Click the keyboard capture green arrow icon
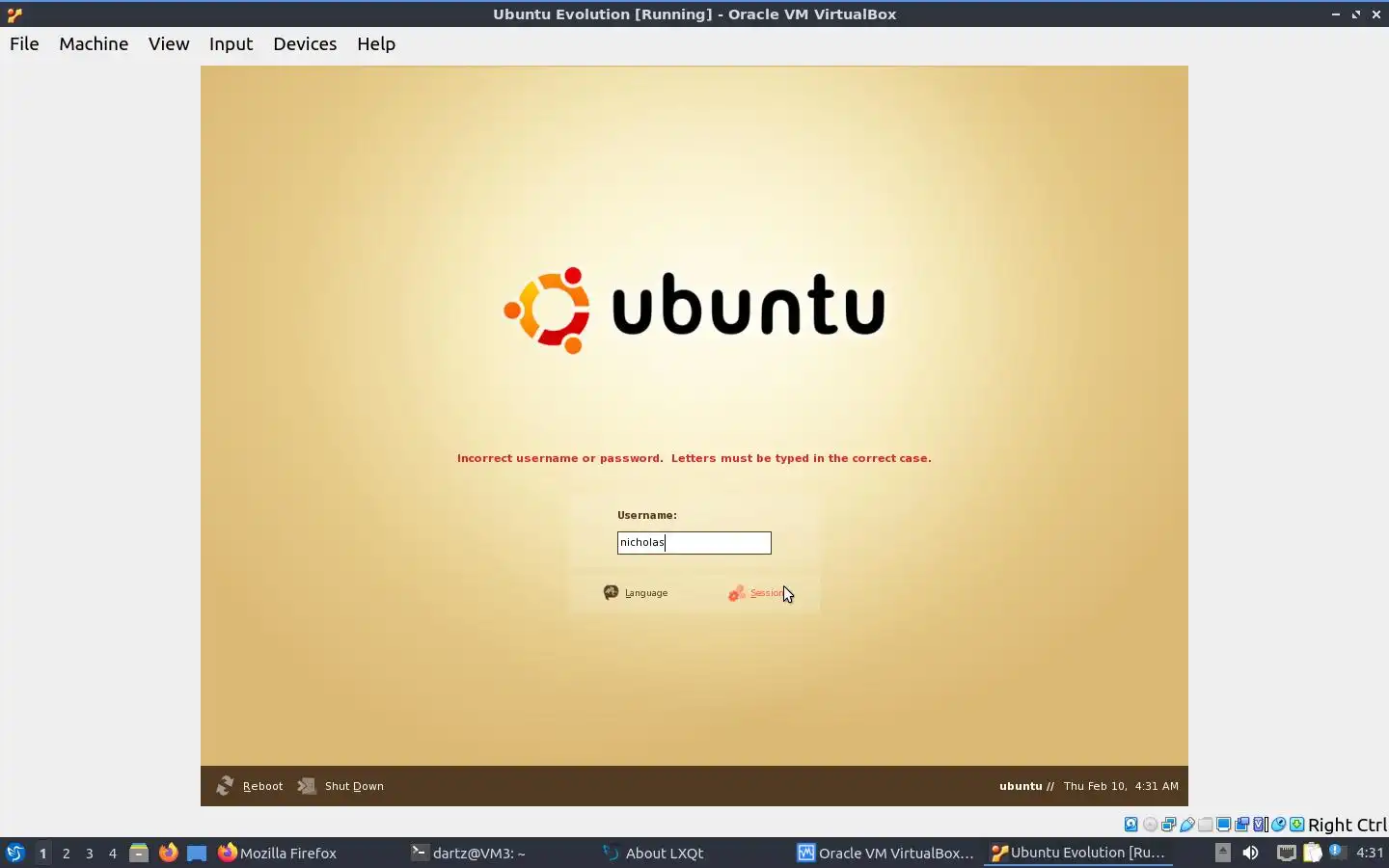Image resolution: width=1389 pixels, height=868 pixels. (1297, 825)
